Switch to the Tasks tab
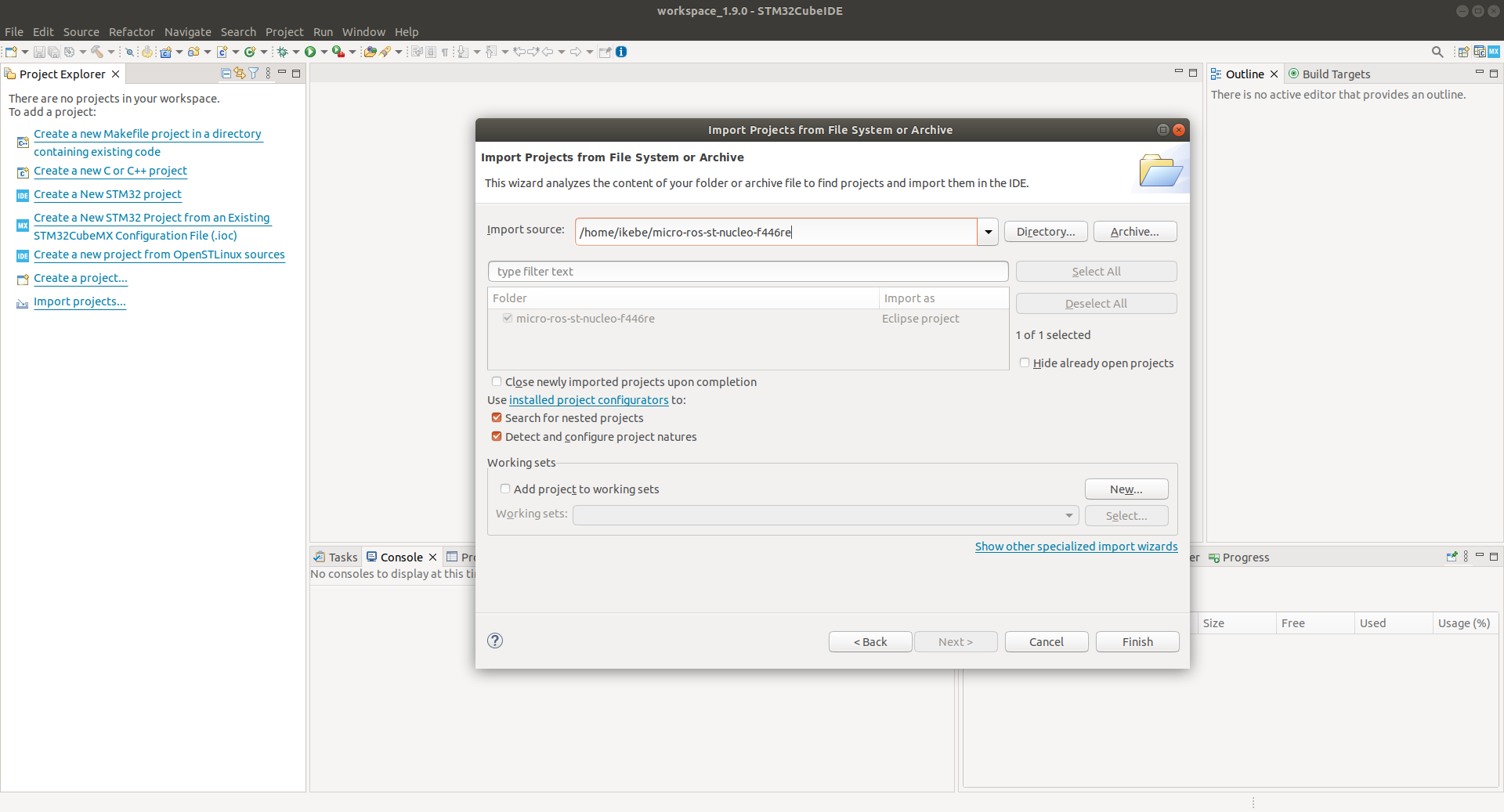Image resolution: width=1504 pixels, height=812 pixels. click(x=336, y=558)
